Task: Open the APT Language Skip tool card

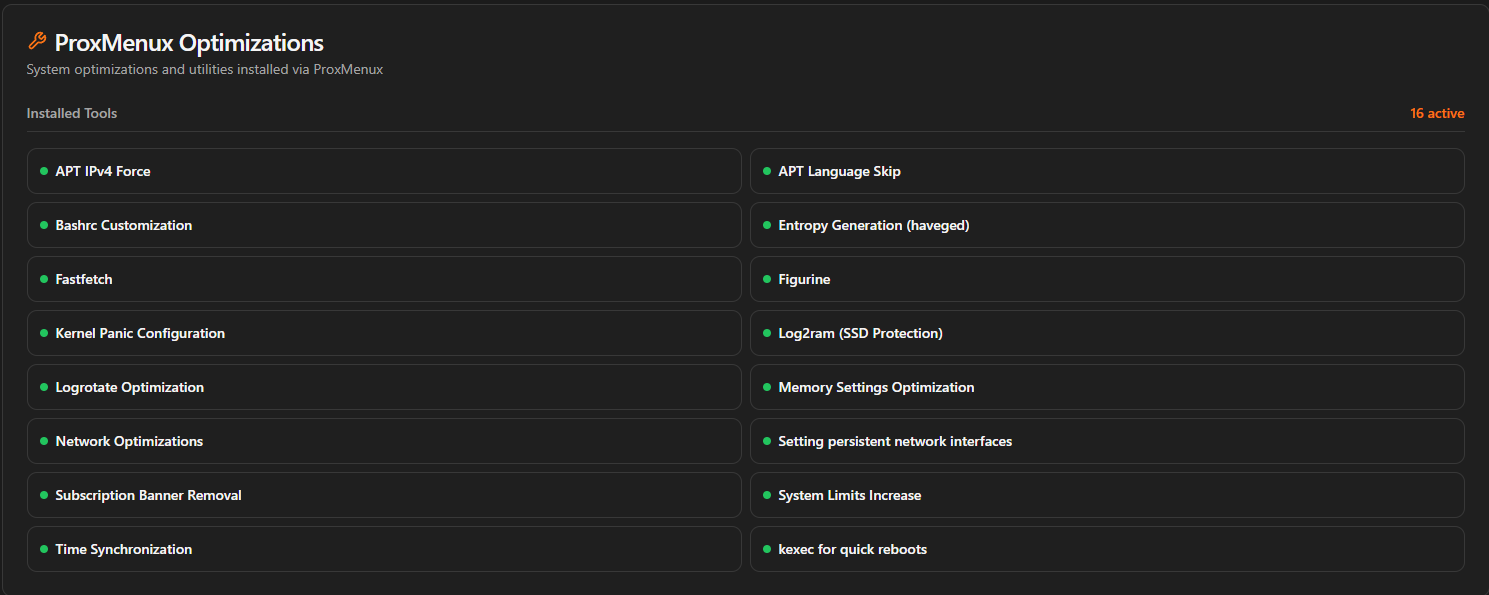Action: click(x=1106, y=171)
